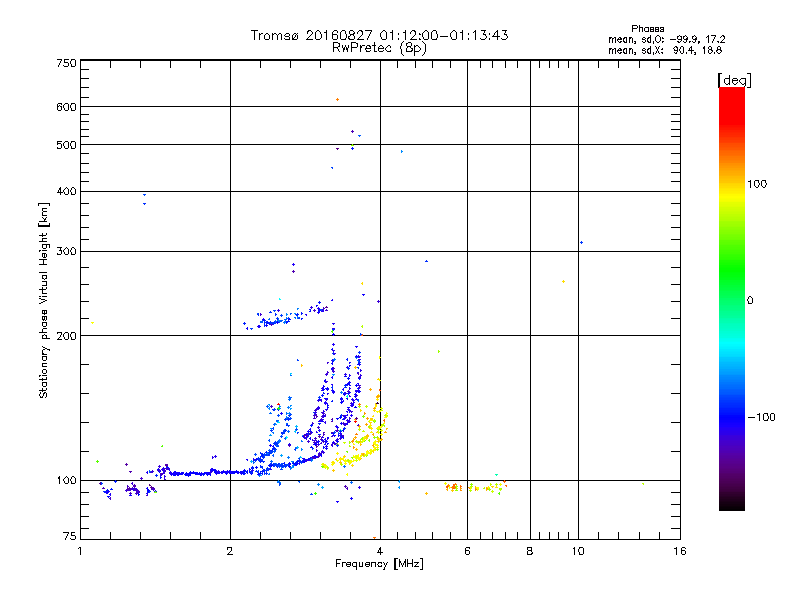Click the x-axis tick label '4'
The image size is (800, 600).
tap(380, 551)
